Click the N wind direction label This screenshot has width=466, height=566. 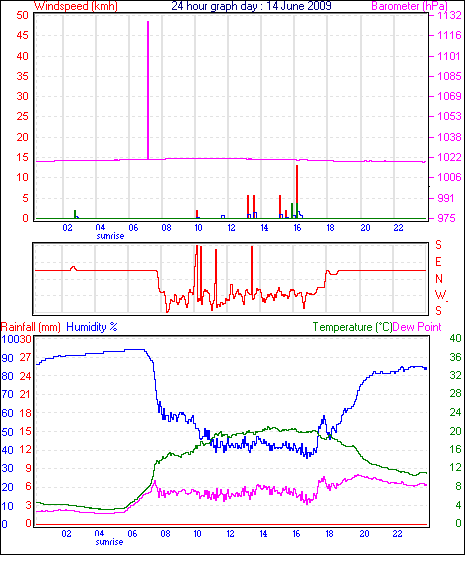tap(439, 279)
